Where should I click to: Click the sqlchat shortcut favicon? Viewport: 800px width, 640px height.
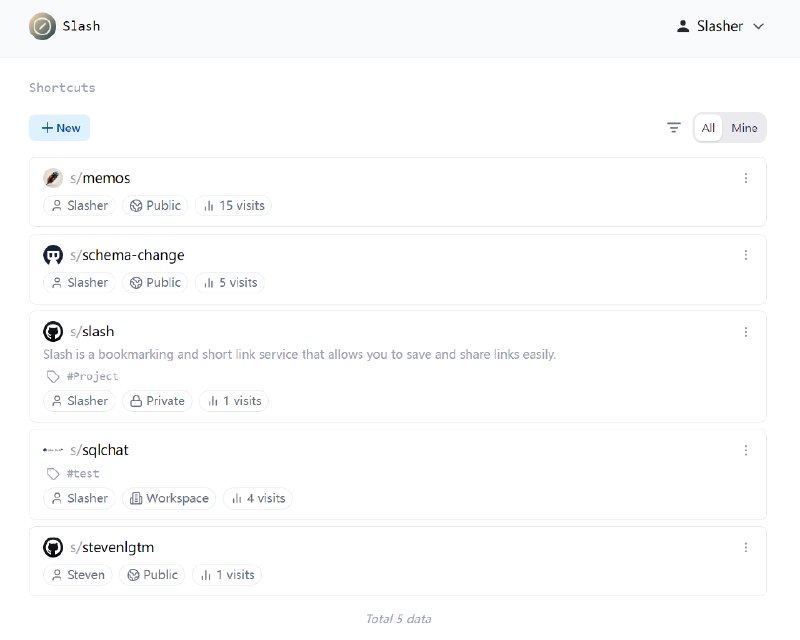tap(53, 450)
